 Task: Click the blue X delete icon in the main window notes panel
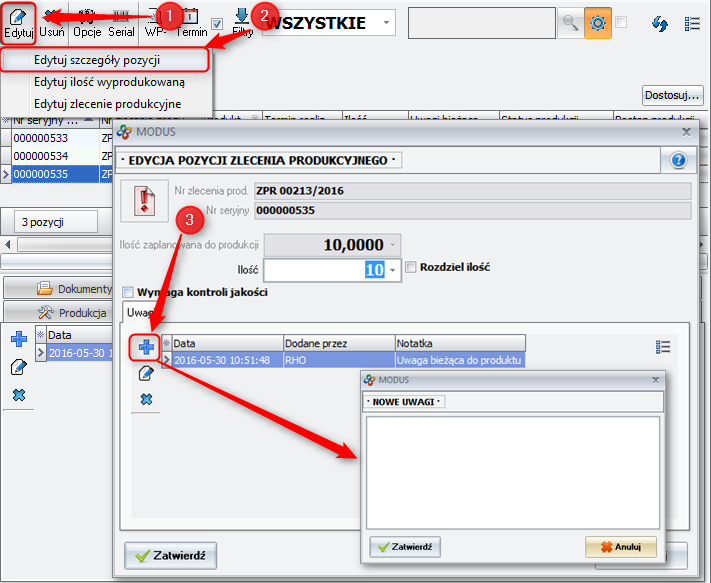[x=19, y=395]
